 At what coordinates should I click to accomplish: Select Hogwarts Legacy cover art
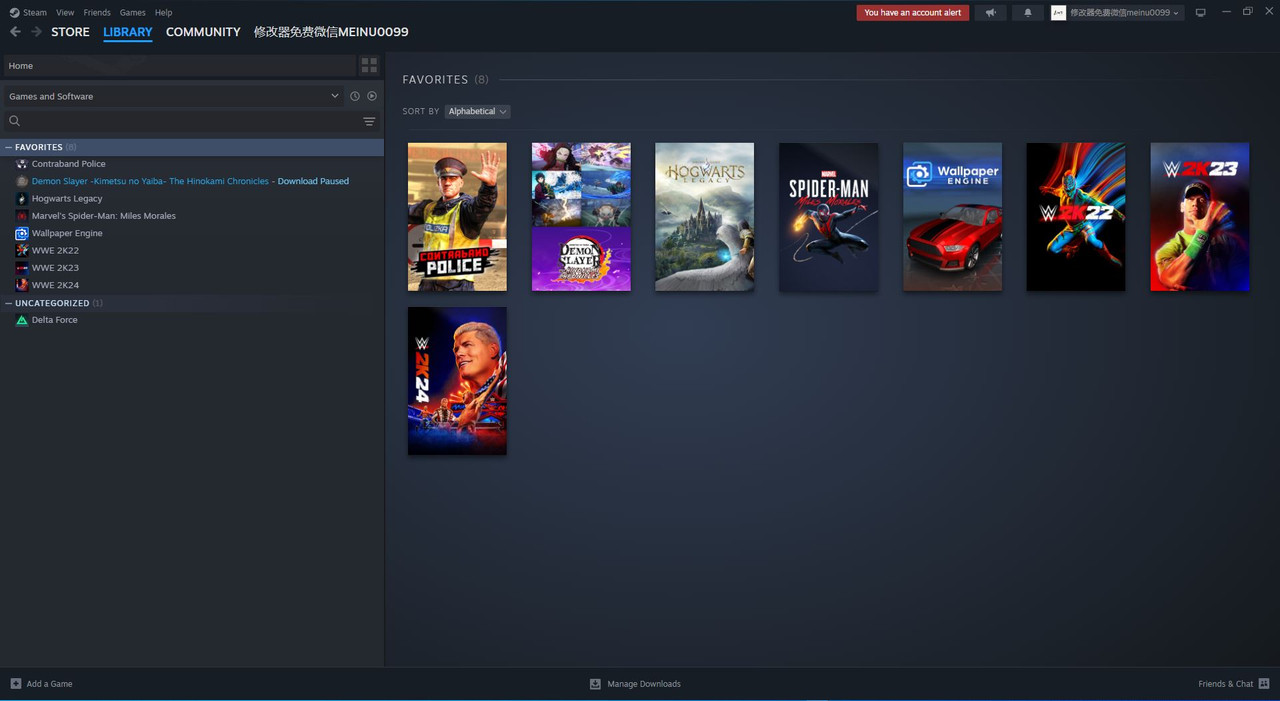[705, 217]
